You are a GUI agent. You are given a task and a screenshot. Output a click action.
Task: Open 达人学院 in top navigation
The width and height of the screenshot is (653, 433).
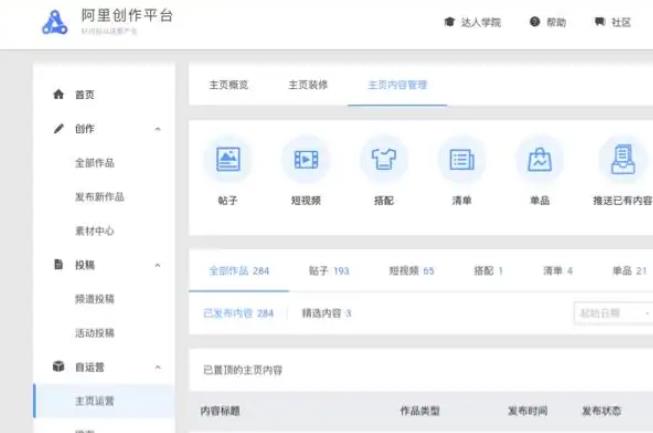point(472,23)
